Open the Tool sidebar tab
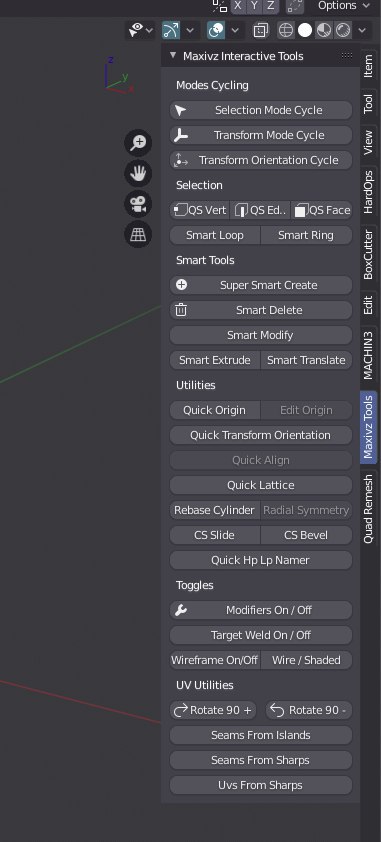The image size is (381, 842). (x=368, y=104)
